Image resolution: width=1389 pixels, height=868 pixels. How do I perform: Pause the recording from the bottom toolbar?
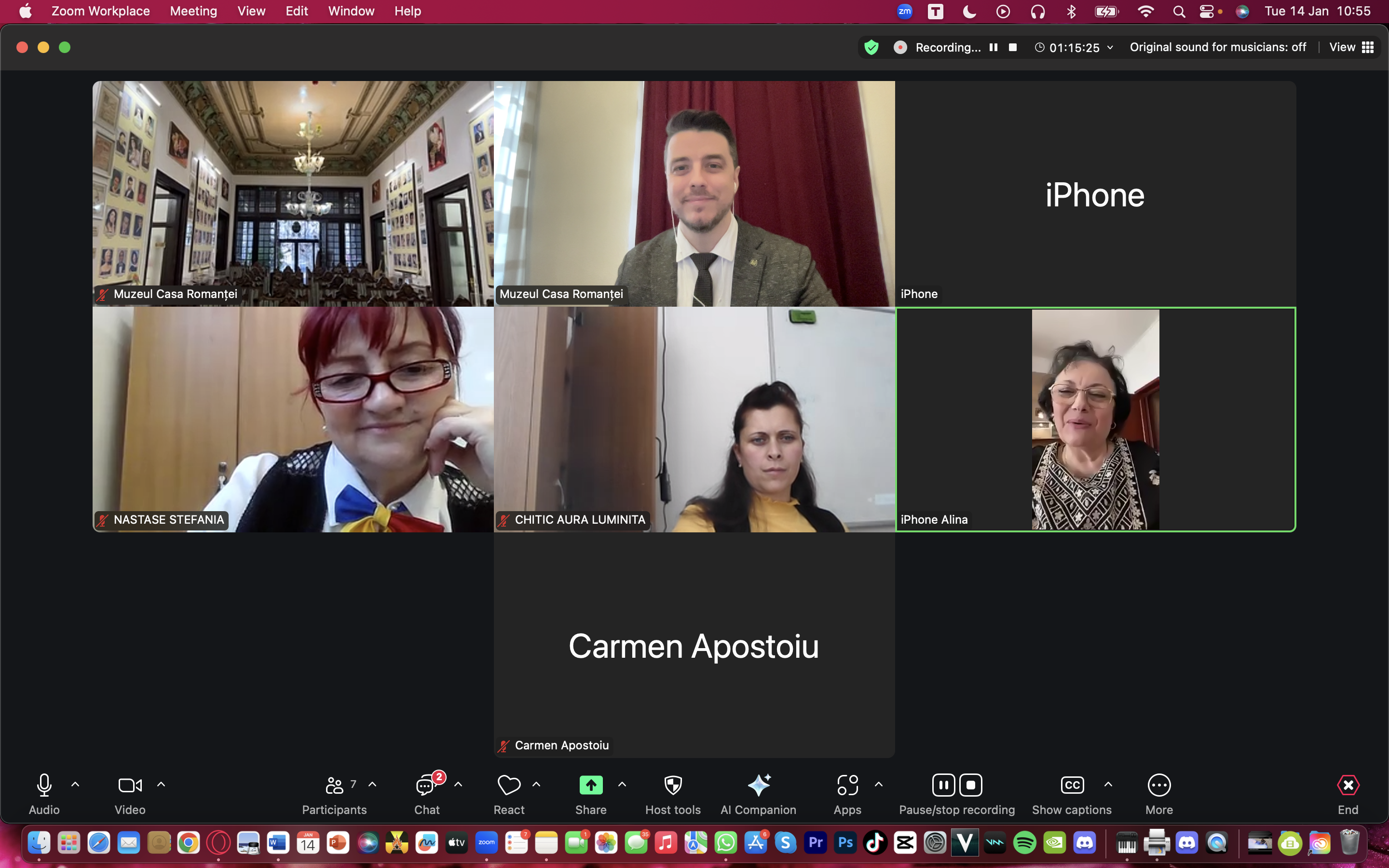[943, 786]
